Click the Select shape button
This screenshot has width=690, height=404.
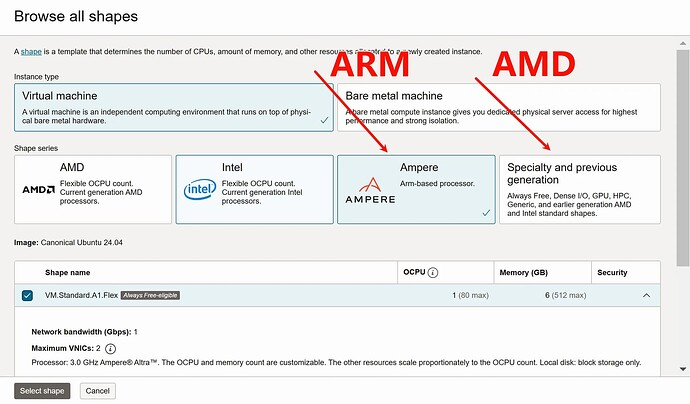42,391
